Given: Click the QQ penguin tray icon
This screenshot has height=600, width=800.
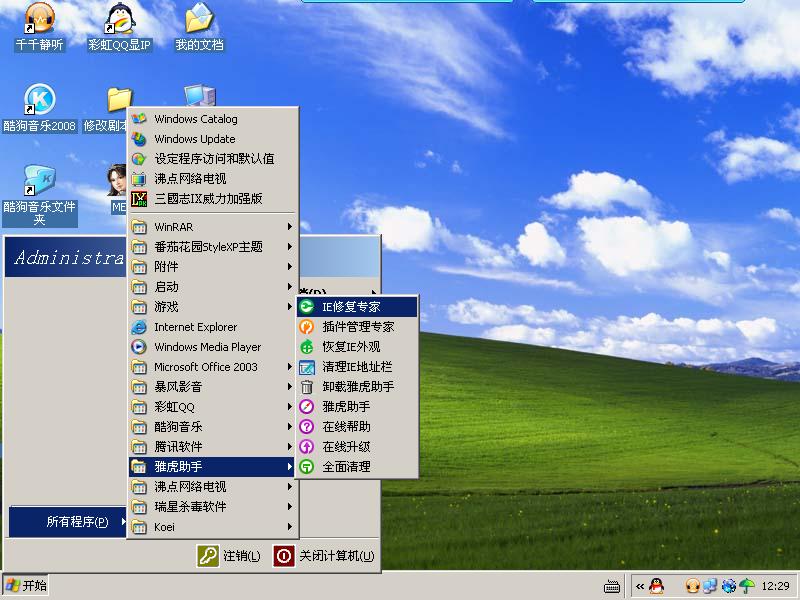Looking at the screenshot, I should pos(656,585).
